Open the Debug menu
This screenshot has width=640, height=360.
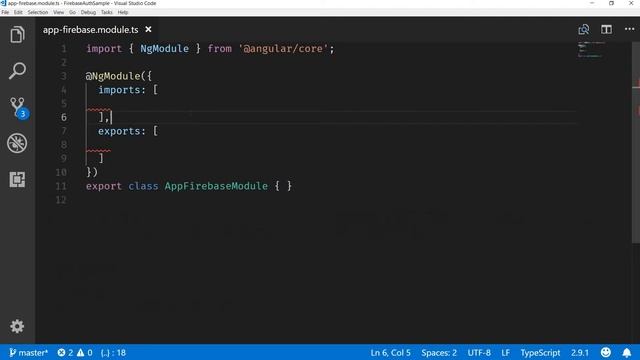pyautogui.click(x=88, y=12)
